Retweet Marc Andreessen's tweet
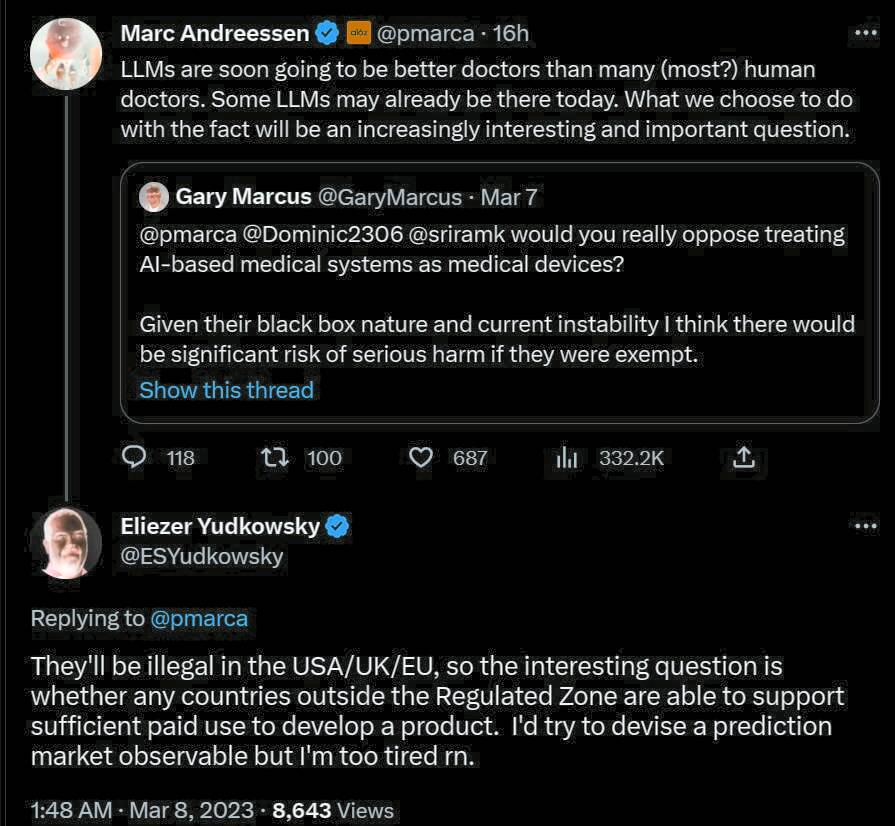 (272, 458)
